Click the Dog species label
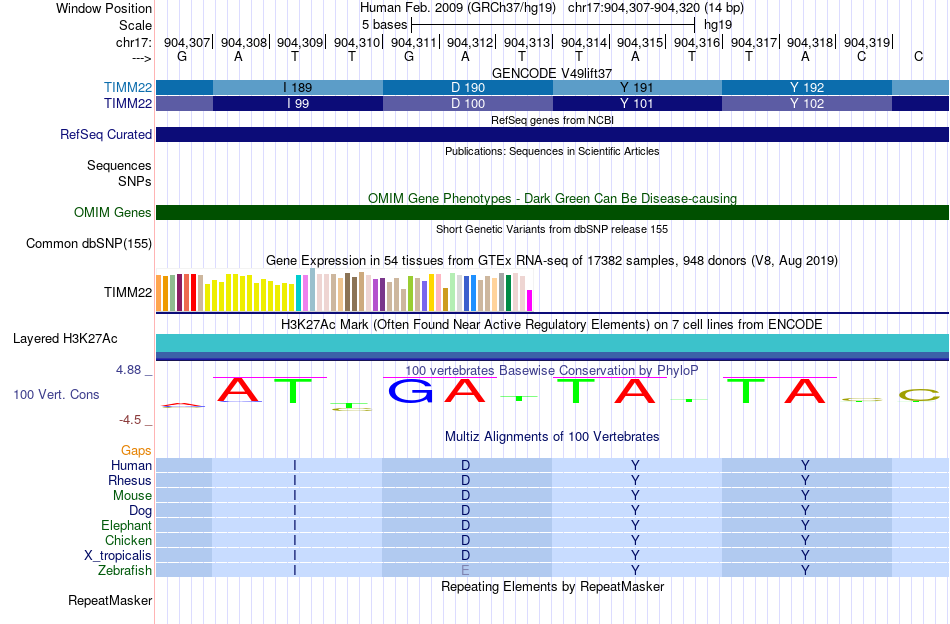The image size is (950, 624). pyautogui.click(x=140, y=511)
